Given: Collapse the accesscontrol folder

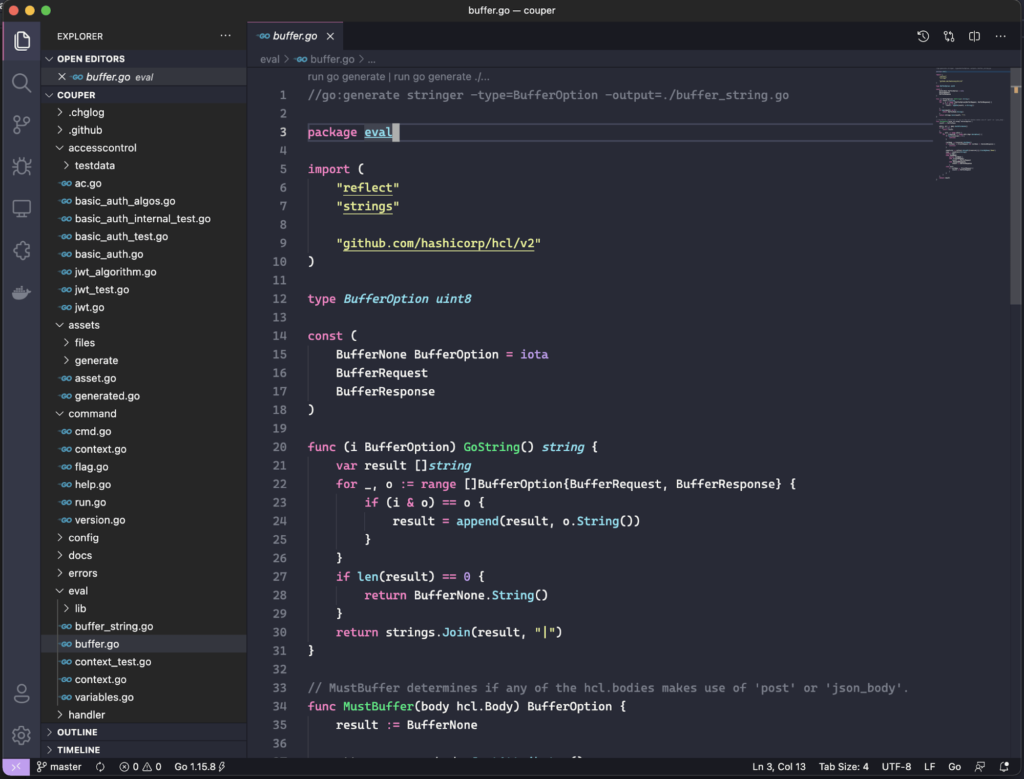Looking at the screenshot, I should tap(102, 148).
